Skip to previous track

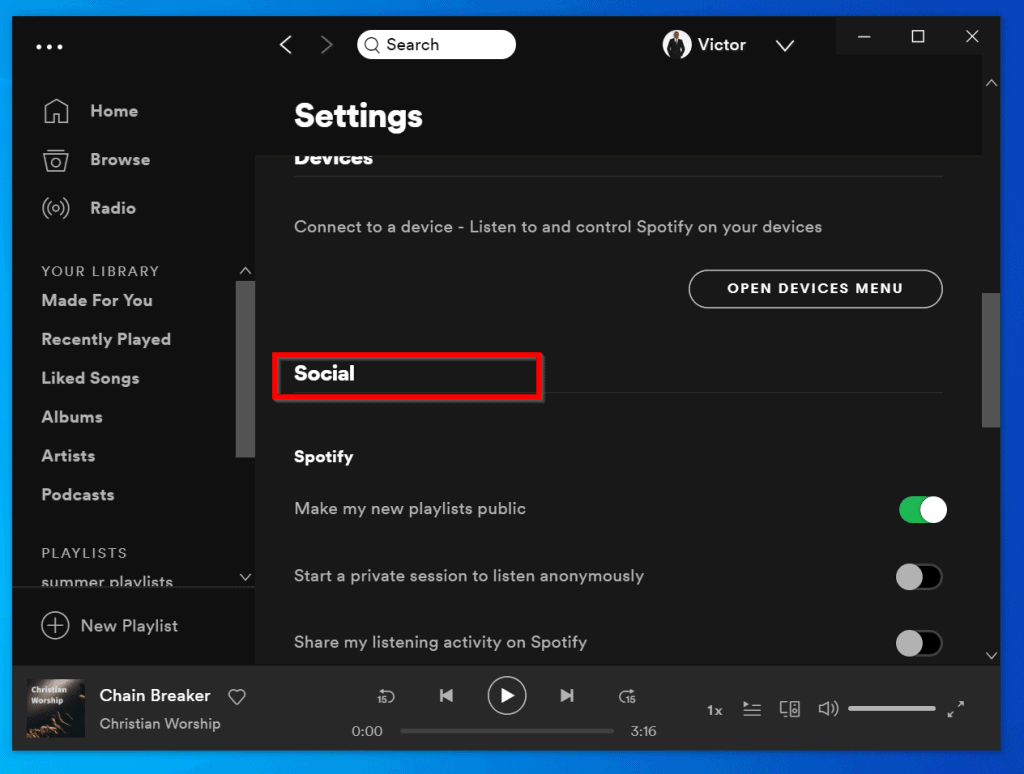click(446, 696)
